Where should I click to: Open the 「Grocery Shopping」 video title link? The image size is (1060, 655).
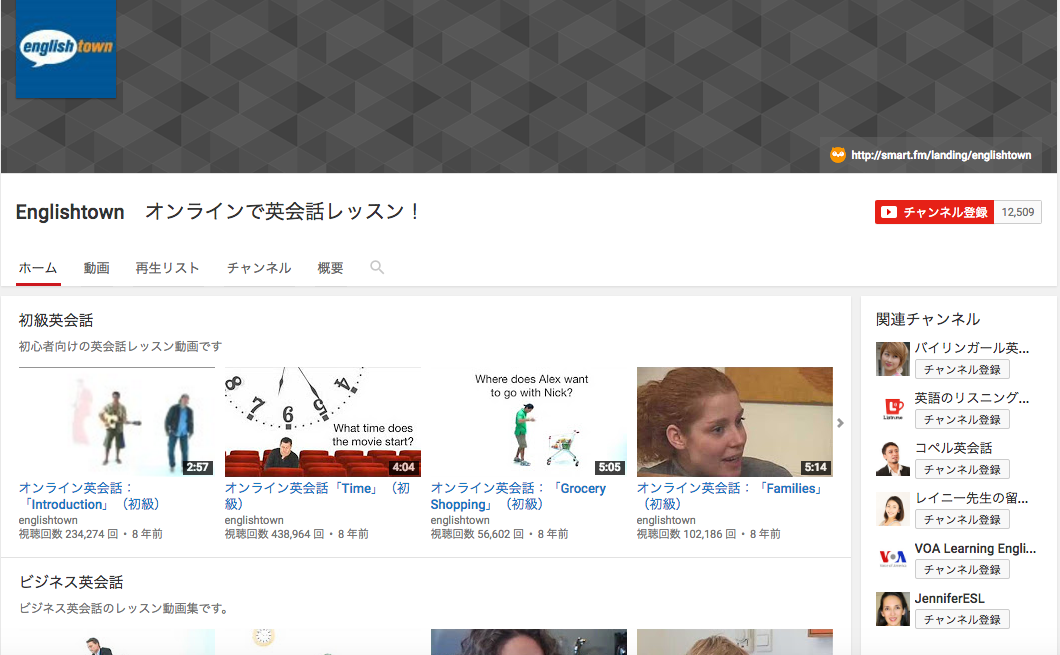(x=519, y=496)
